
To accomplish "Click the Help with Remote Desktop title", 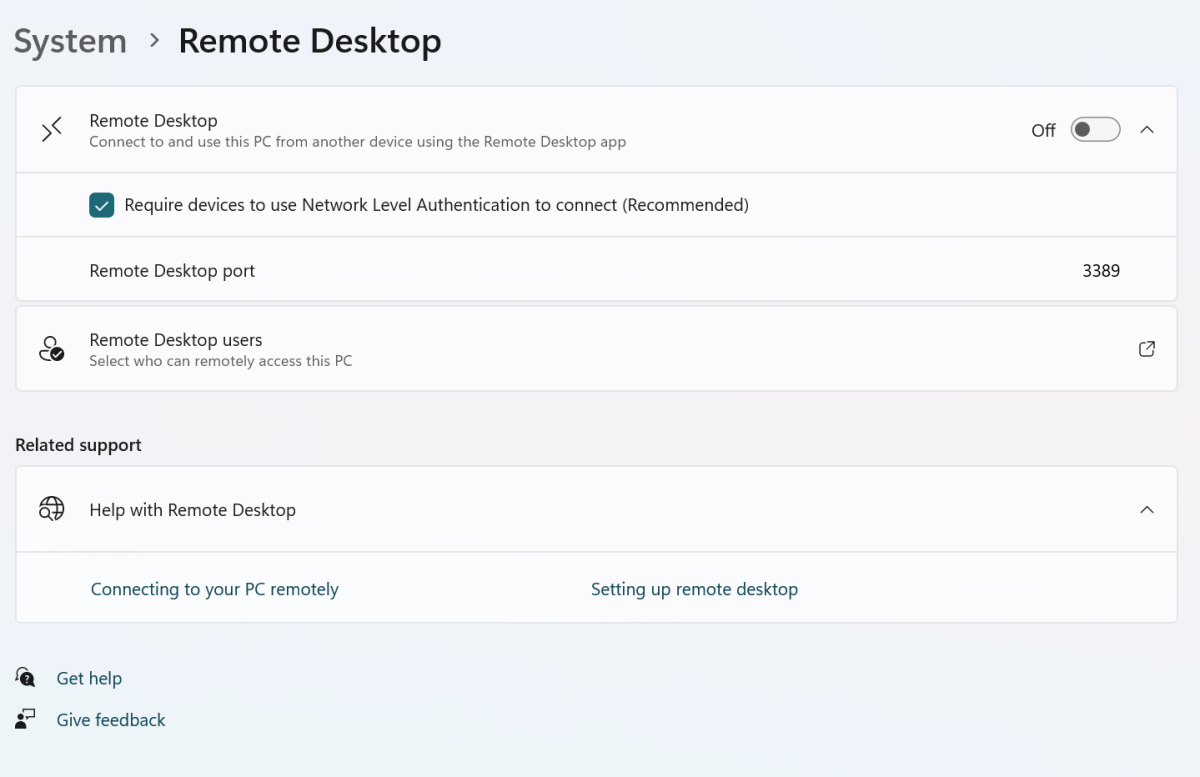I will click(192, 510).
